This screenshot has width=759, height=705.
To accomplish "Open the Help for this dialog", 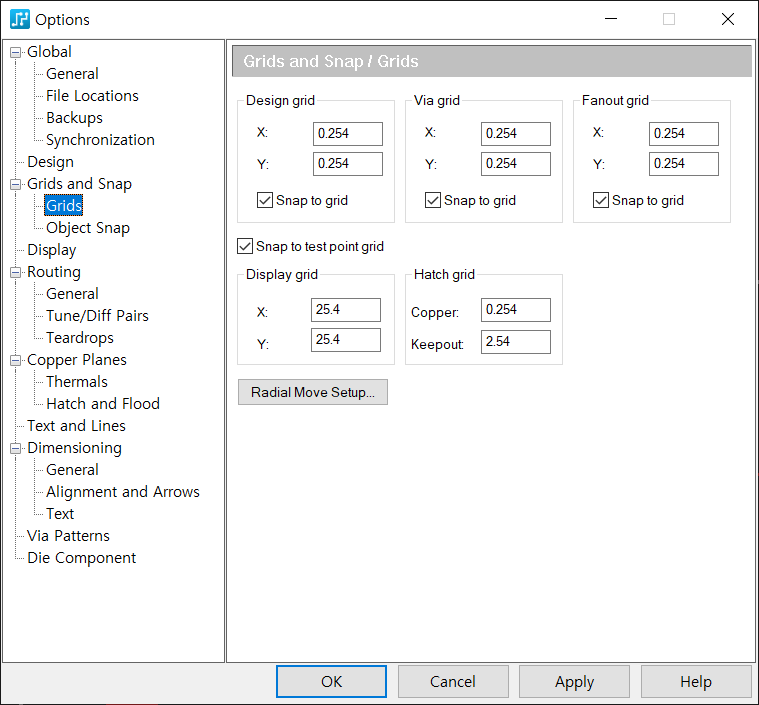I will [x=696, y=682].
